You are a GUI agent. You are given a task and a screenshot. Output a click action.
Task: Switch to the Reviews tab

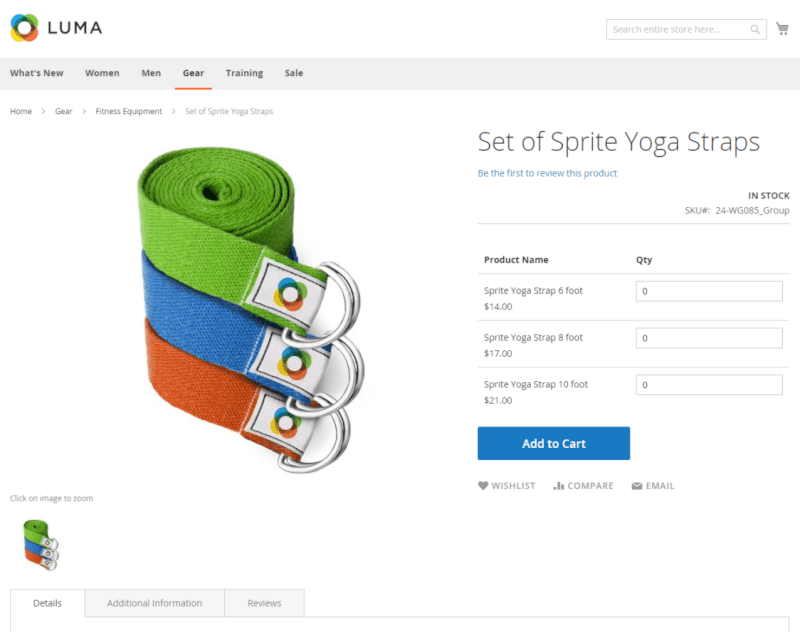tap(264, 603)
